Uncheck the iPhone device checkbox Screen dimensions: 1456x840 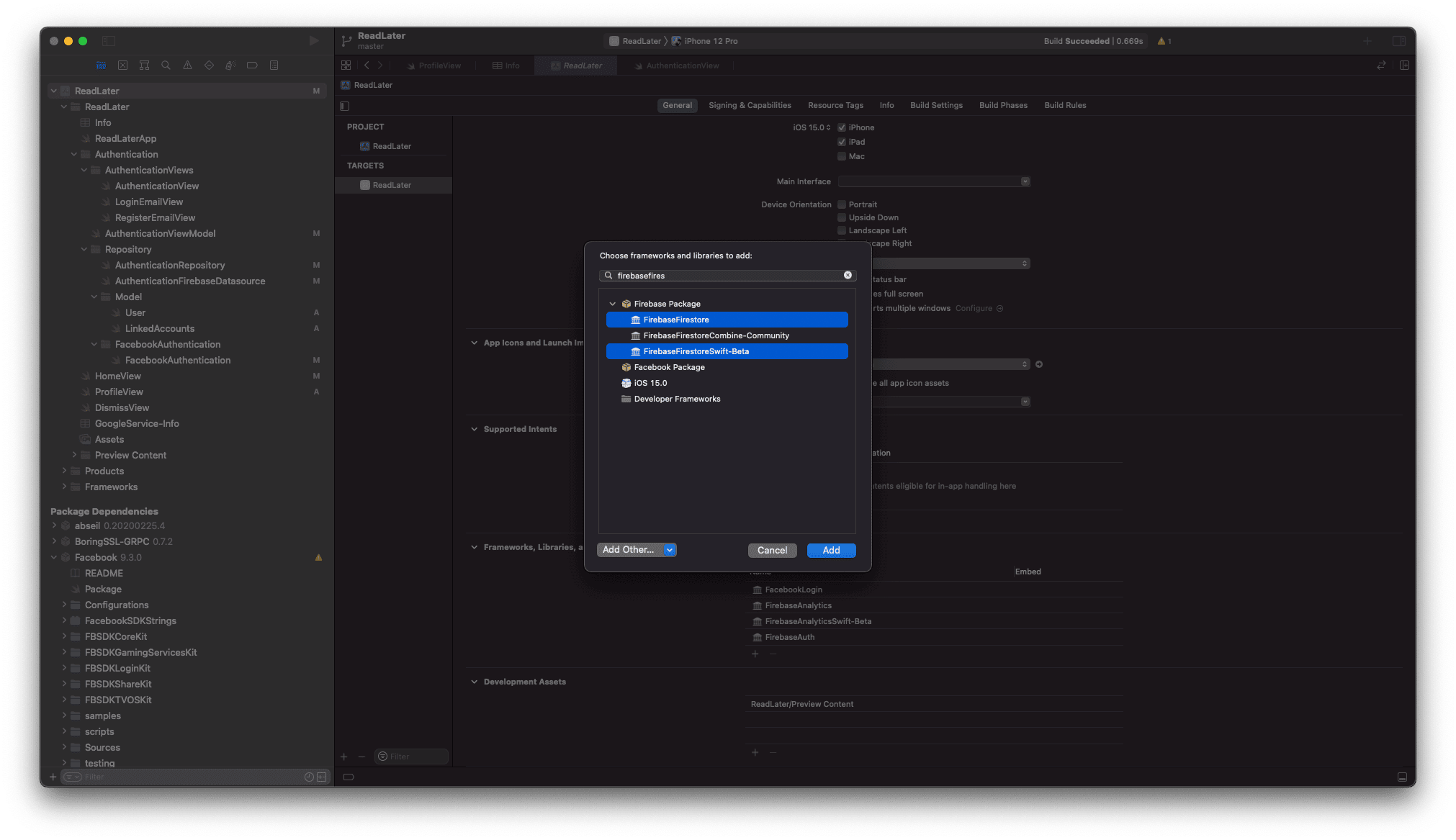842,127
